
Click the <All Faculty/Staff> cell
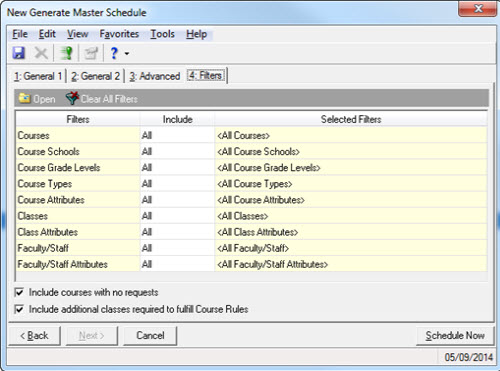351,248
